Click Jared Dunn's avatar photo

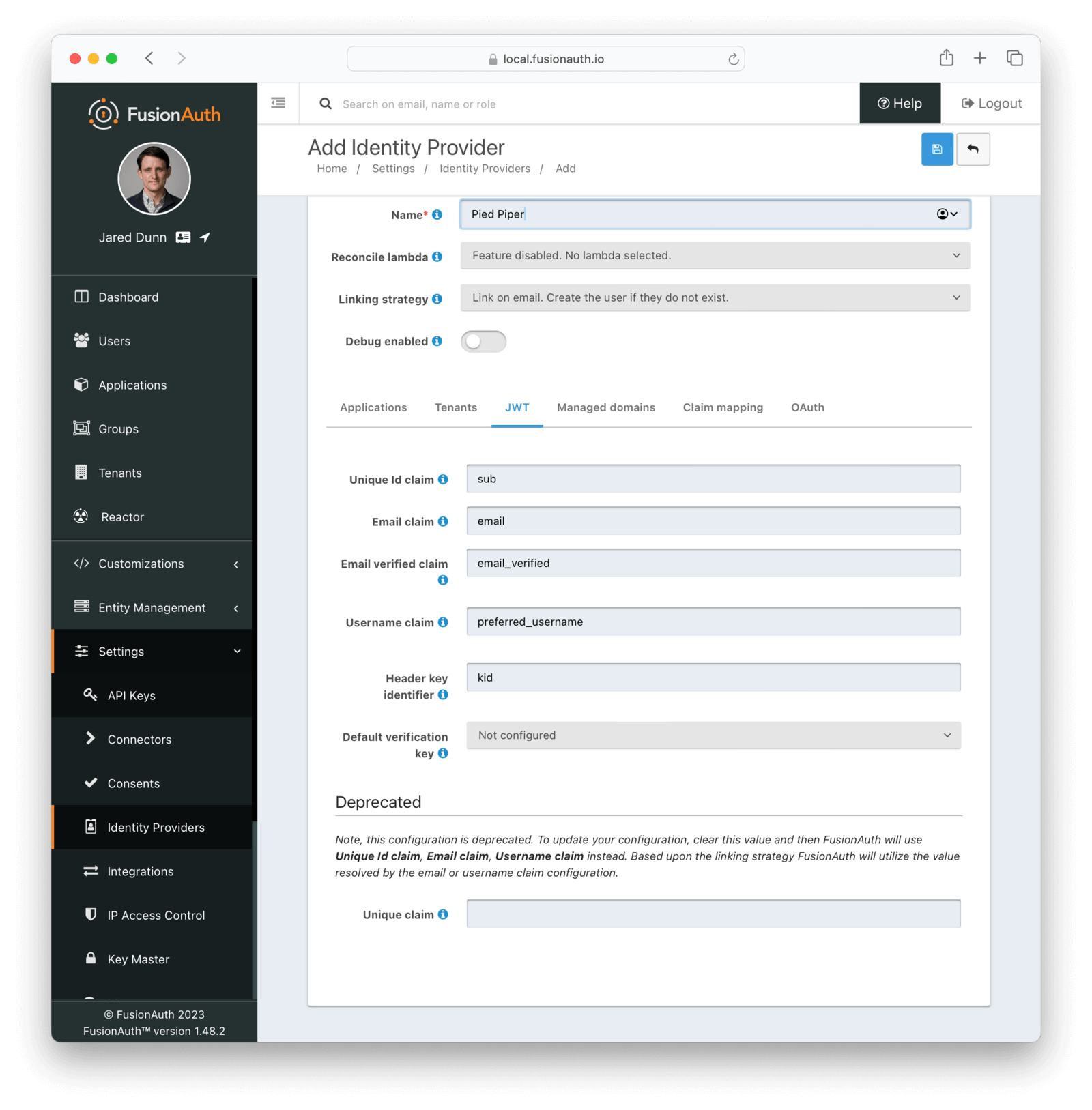(154, 179)
